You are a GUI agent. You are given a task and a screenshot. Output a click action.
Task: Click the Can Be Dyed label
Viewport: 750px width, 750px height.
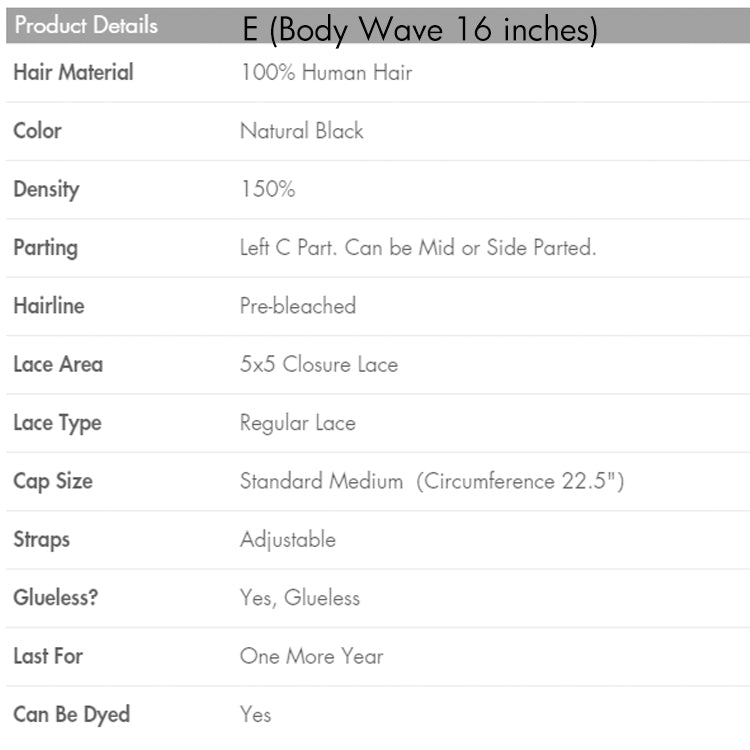pyautogui.click(x=72, y=716)
